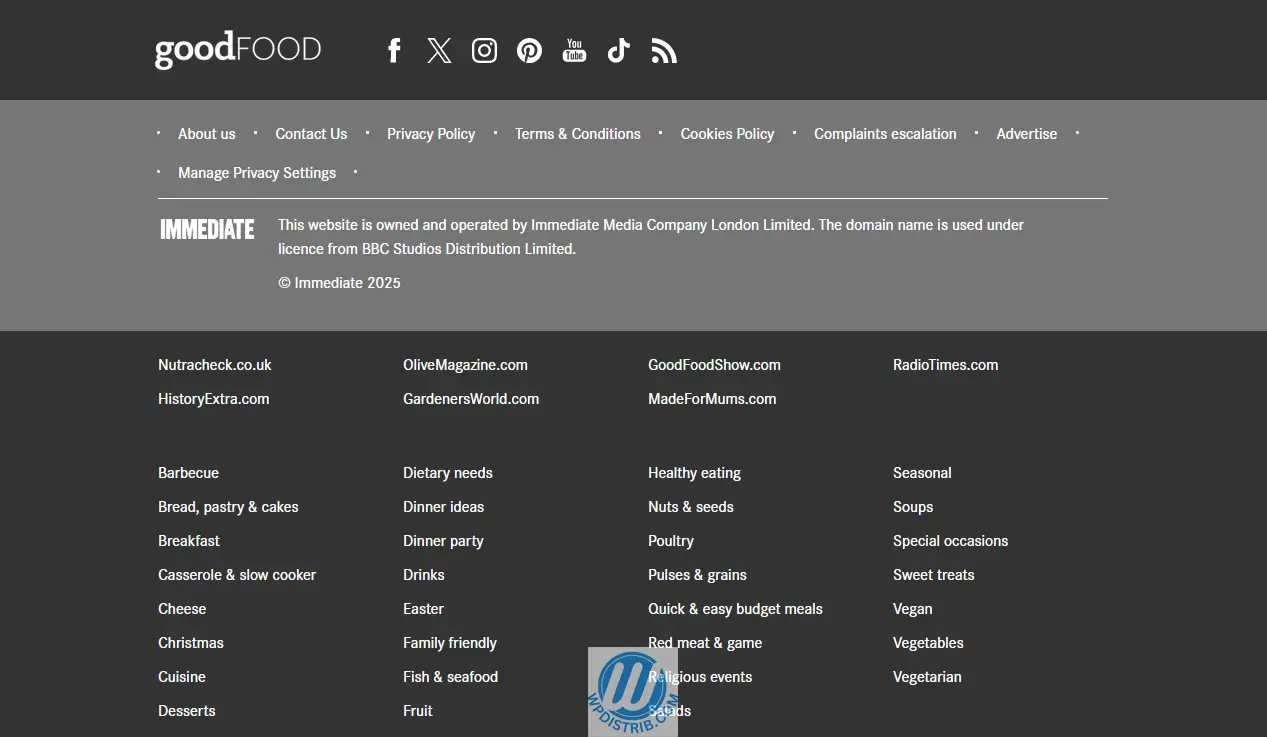Viewport: 1267px width, 737px height.
Task: Open Quick & easy budget meals
Action: (735, 609)
